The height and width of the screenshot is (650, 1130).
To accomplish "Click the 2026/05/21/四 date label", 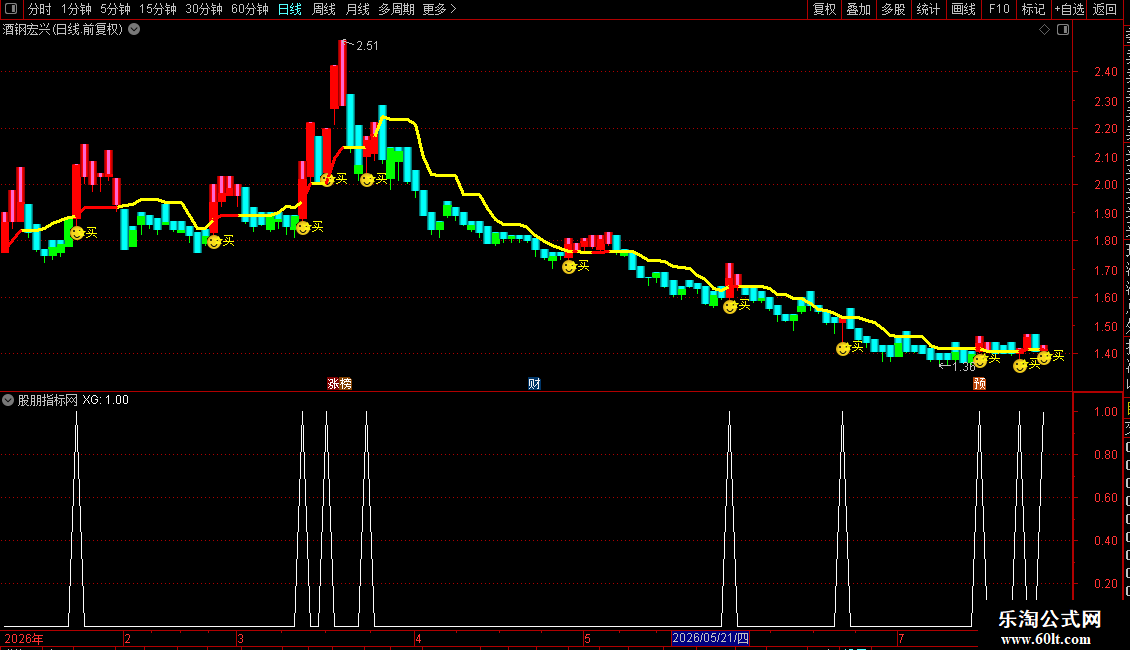I will pos(711,638).
